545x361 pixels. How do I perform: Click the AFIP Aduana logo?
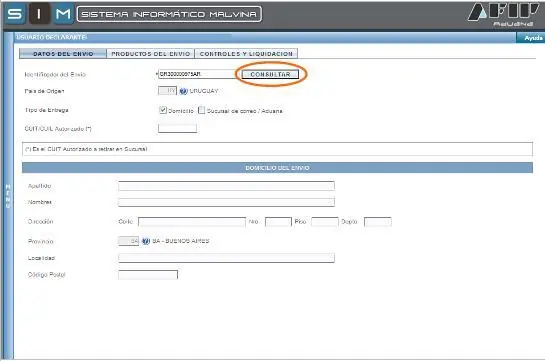tap(503, 15)
